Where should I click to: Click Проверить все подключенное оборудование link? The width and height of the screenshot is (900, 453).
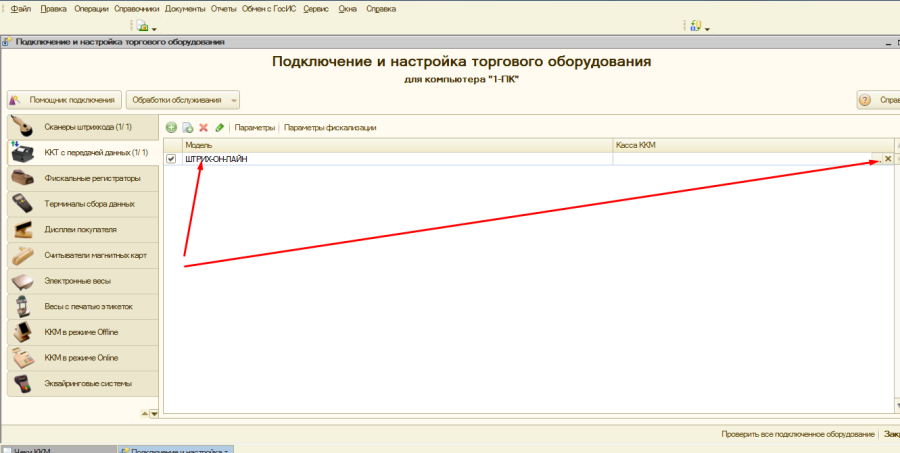coord(796,435)
